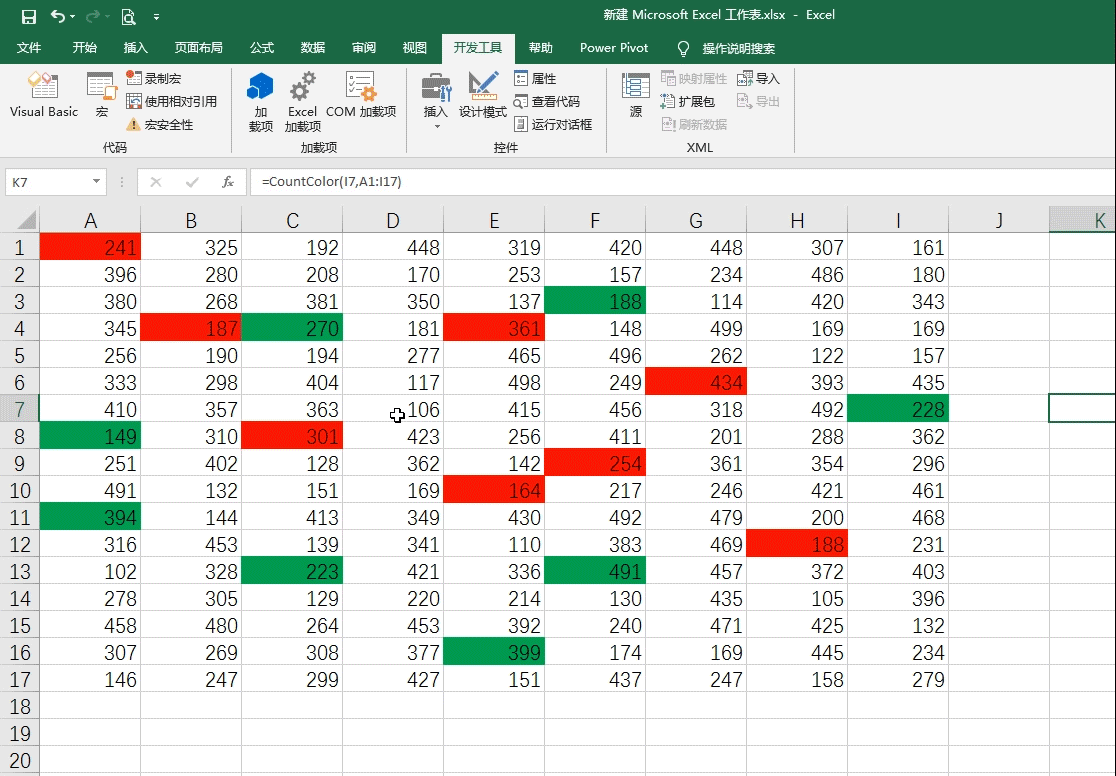Open the 文件 tab
Screen dimensions: 1116x776
29,48
